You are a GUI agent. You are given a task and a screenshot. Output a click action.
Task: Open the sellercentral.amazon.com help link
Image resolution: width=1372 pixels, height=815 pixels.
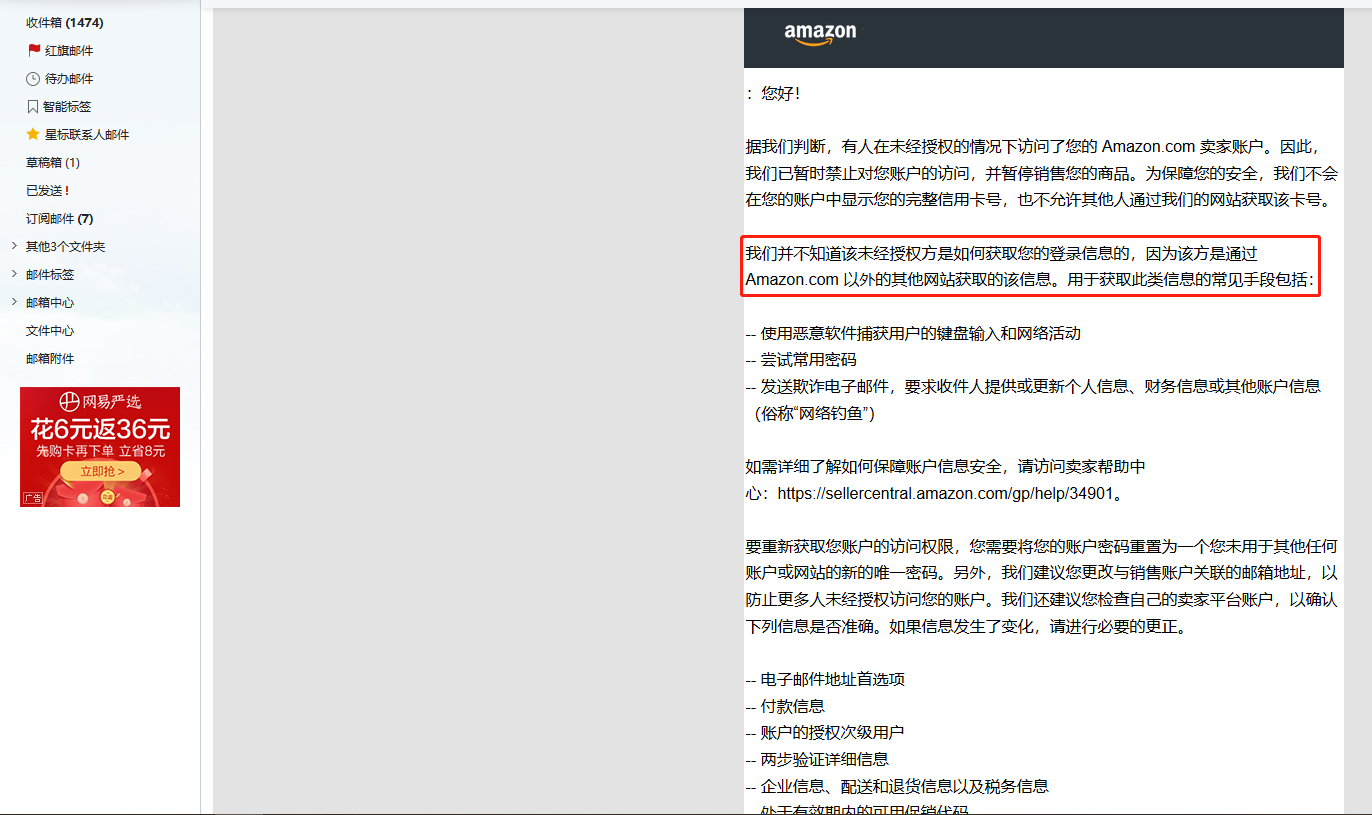945,493
